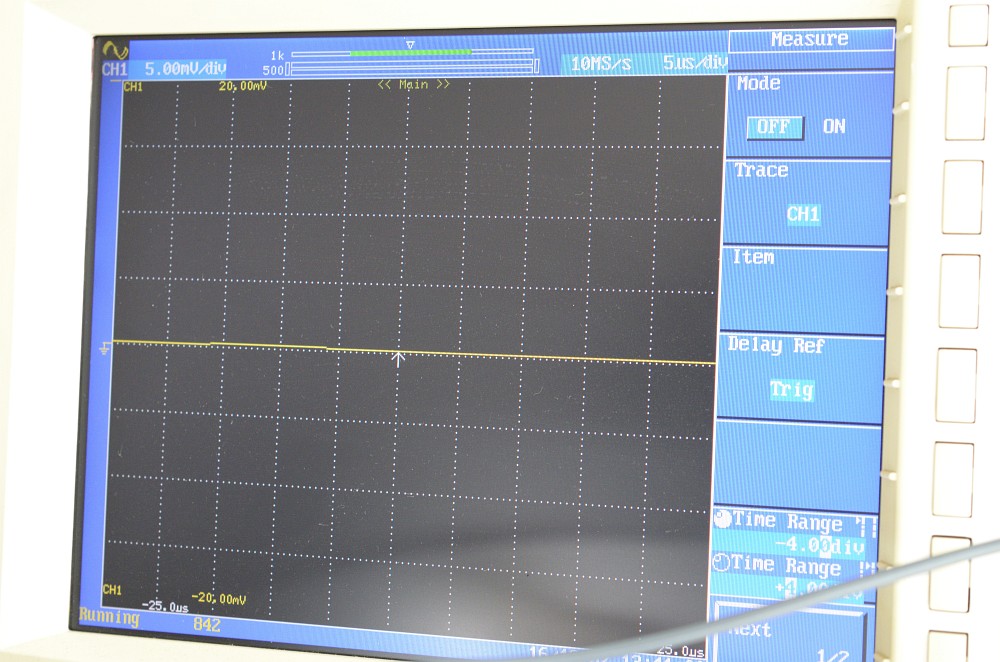1000x662 pixels.
Task: Click the -25.0us time axis label
Action: [x=165, y=607]
